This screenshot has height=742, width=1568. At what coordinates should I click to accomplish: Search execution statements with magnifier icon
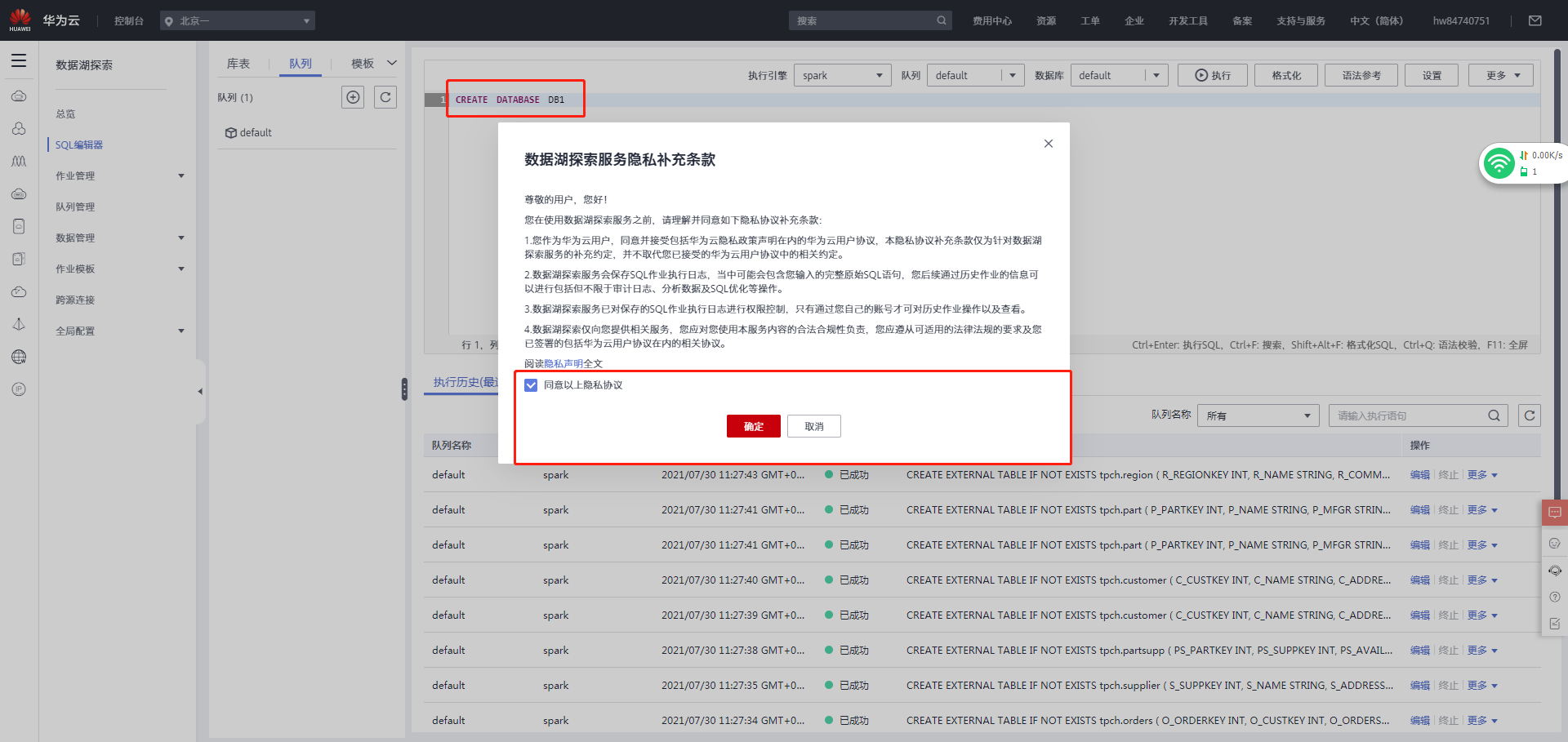[1494, 415]
